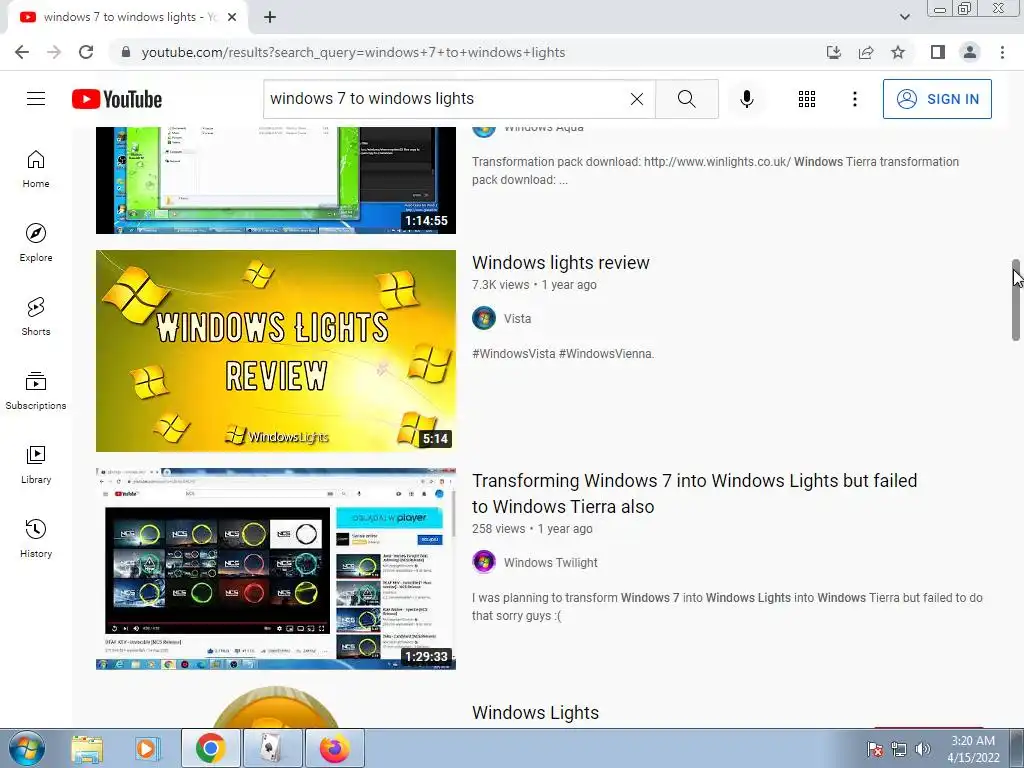Screen dimensions: 1024x768
Task: Open History in the sidebar
Action: pyautogui.click(x=36, y=539)
